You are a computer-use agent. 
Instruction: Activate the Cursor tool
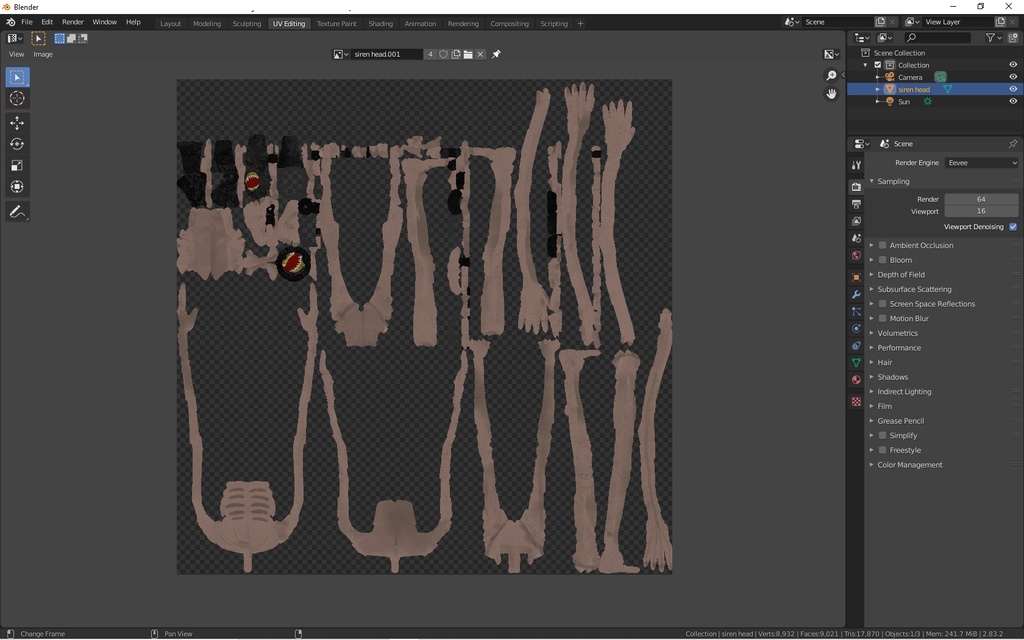click(x=17, y=98)
